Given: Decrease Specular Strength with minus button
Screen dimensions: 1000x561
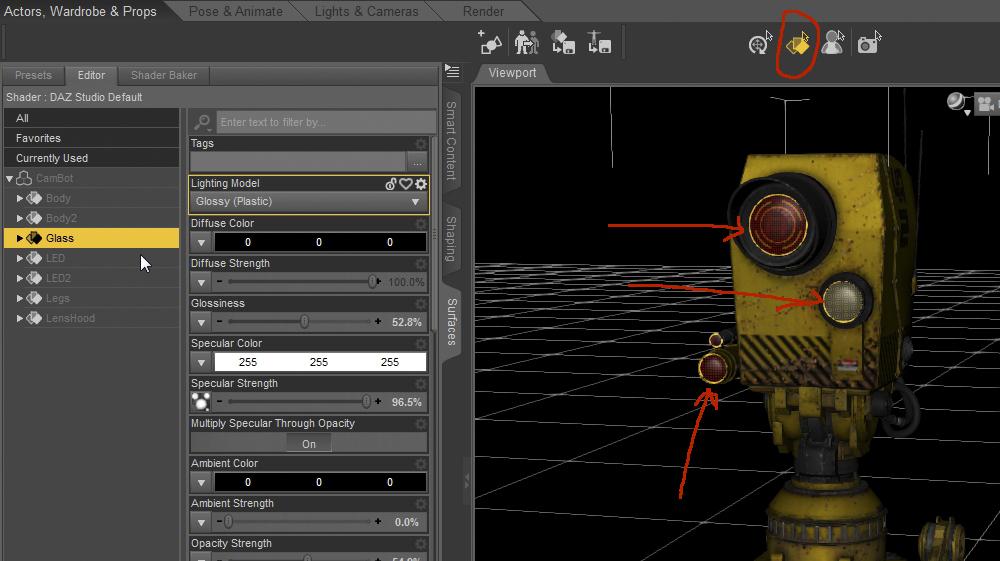Looking at the screenshot, I should tap(219, 402).
